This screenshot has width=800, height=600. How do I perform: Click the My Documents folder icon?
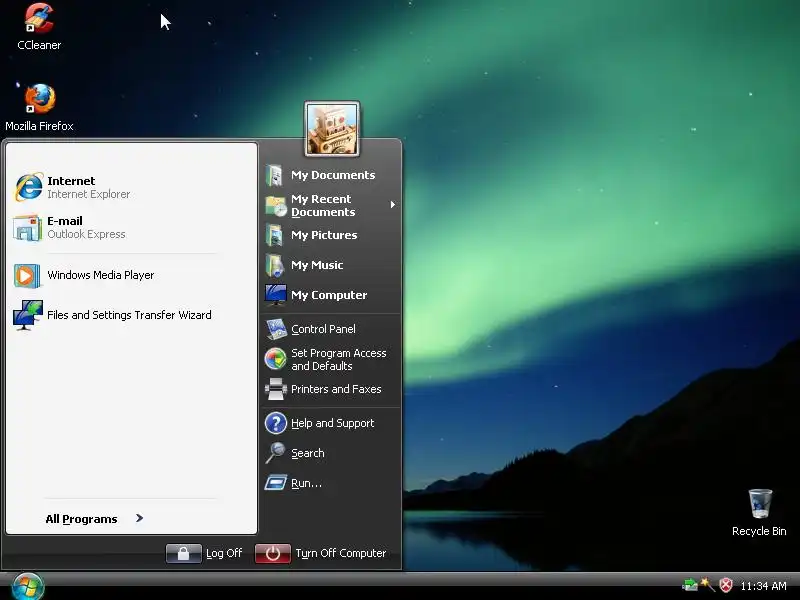(x=274, y=175)
